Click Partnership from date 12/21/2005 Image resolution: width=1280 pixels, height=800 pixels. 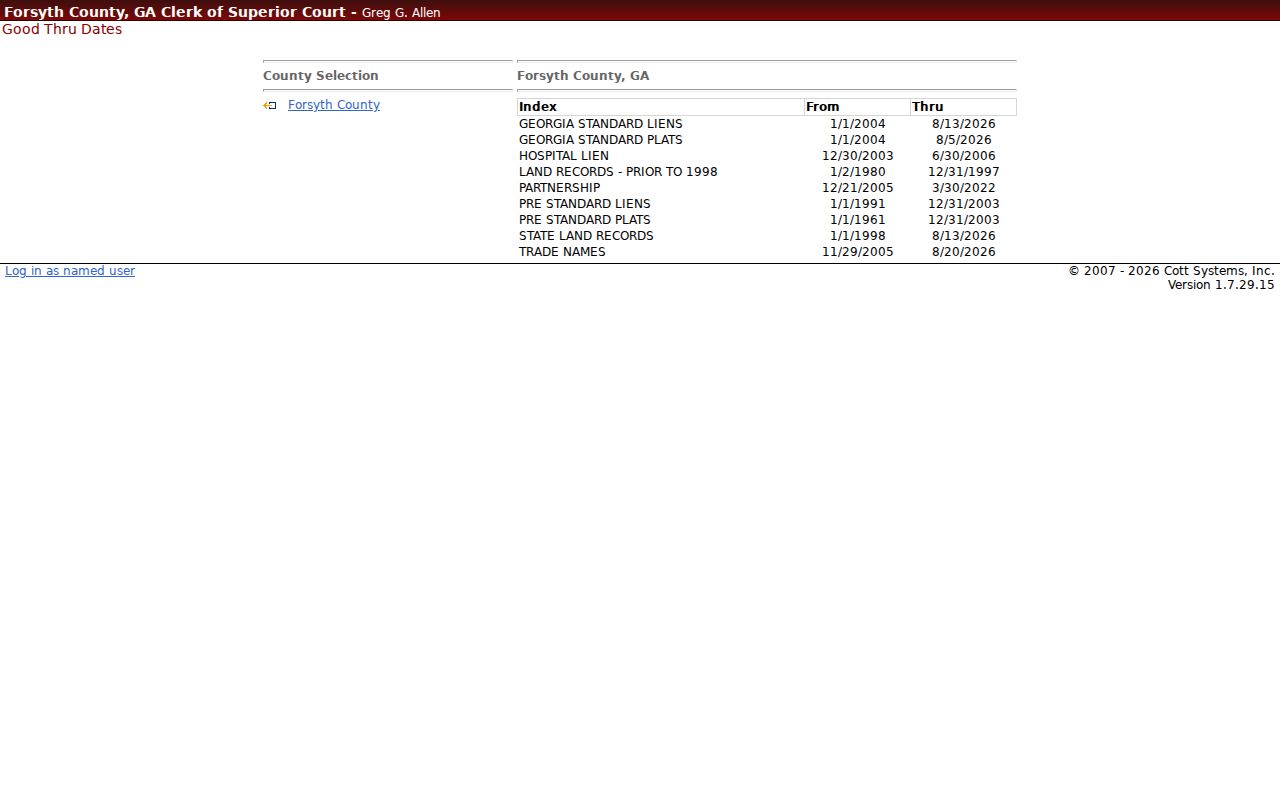click(858, 188)
